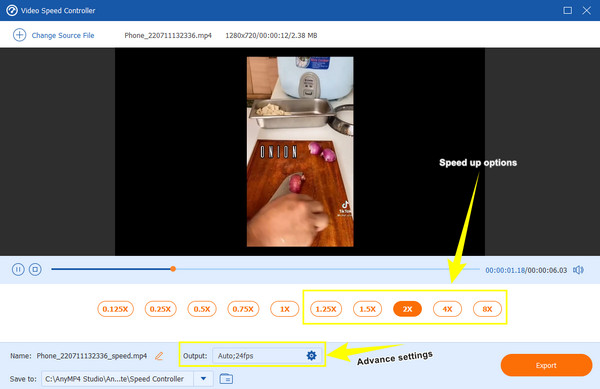Select 0.5X speed option
600x389 pixels.
pyautogui.click(x=202, y=309)
